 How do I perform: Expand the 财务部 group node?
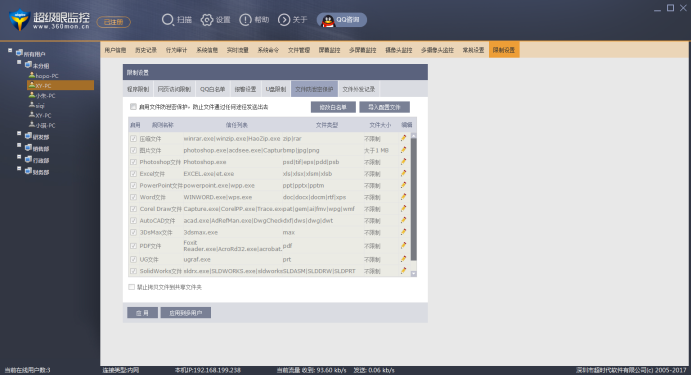tap(19, 169)
